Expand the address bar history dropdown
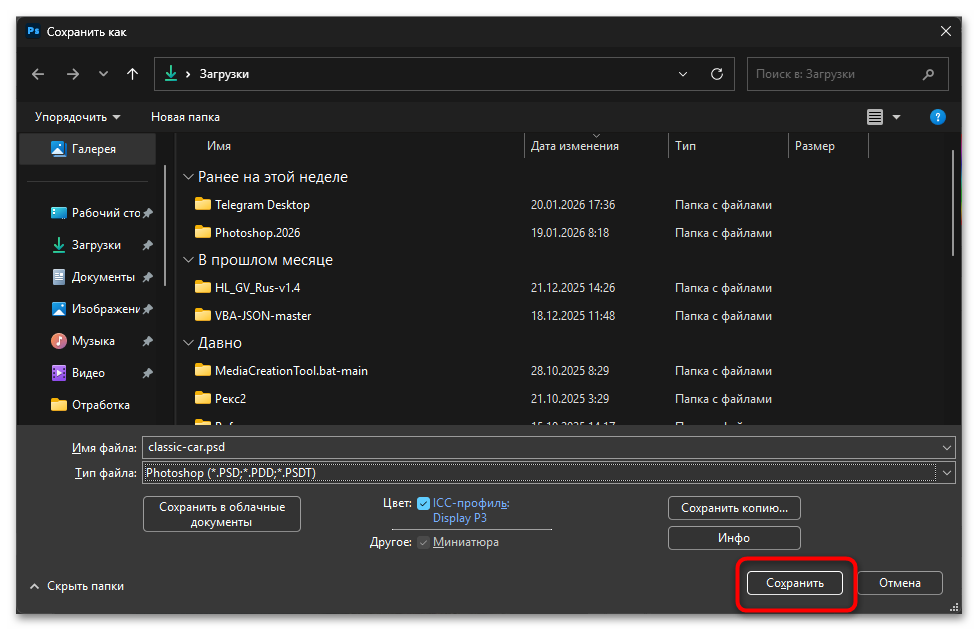 [x=684, y=74]
